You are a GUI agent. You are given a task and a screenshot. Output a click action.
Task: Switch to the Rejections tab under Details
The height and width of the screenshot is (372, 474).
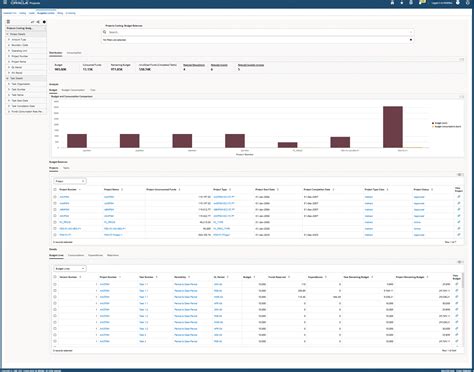point(113,255)
